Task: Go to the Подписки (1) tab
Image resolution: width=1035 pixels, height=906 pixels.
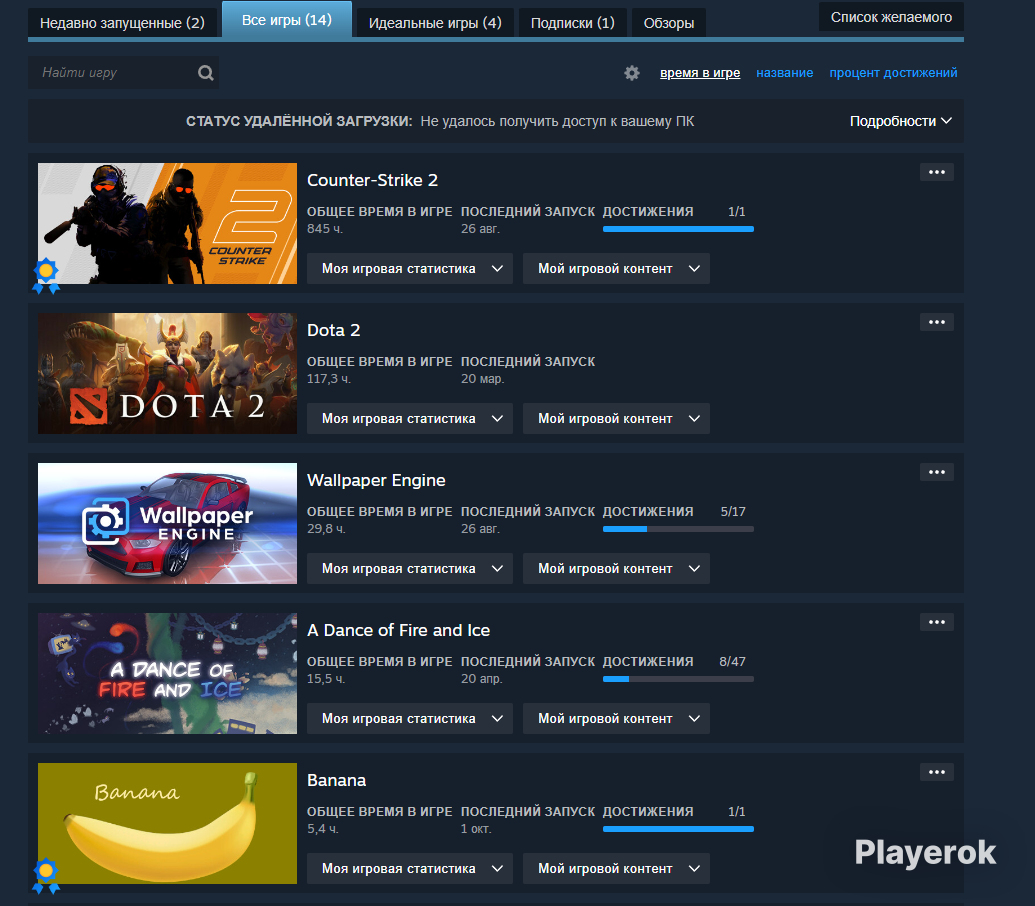Action: coord(572,23)
